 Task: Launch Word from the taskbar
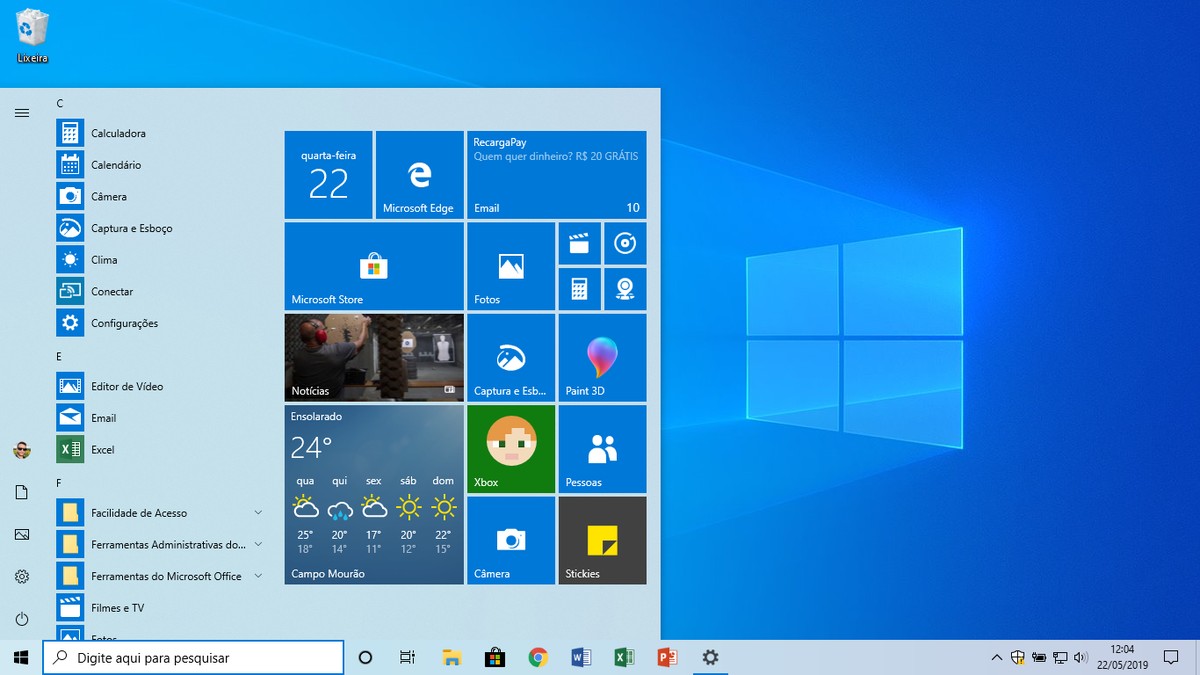pos(581,657)
